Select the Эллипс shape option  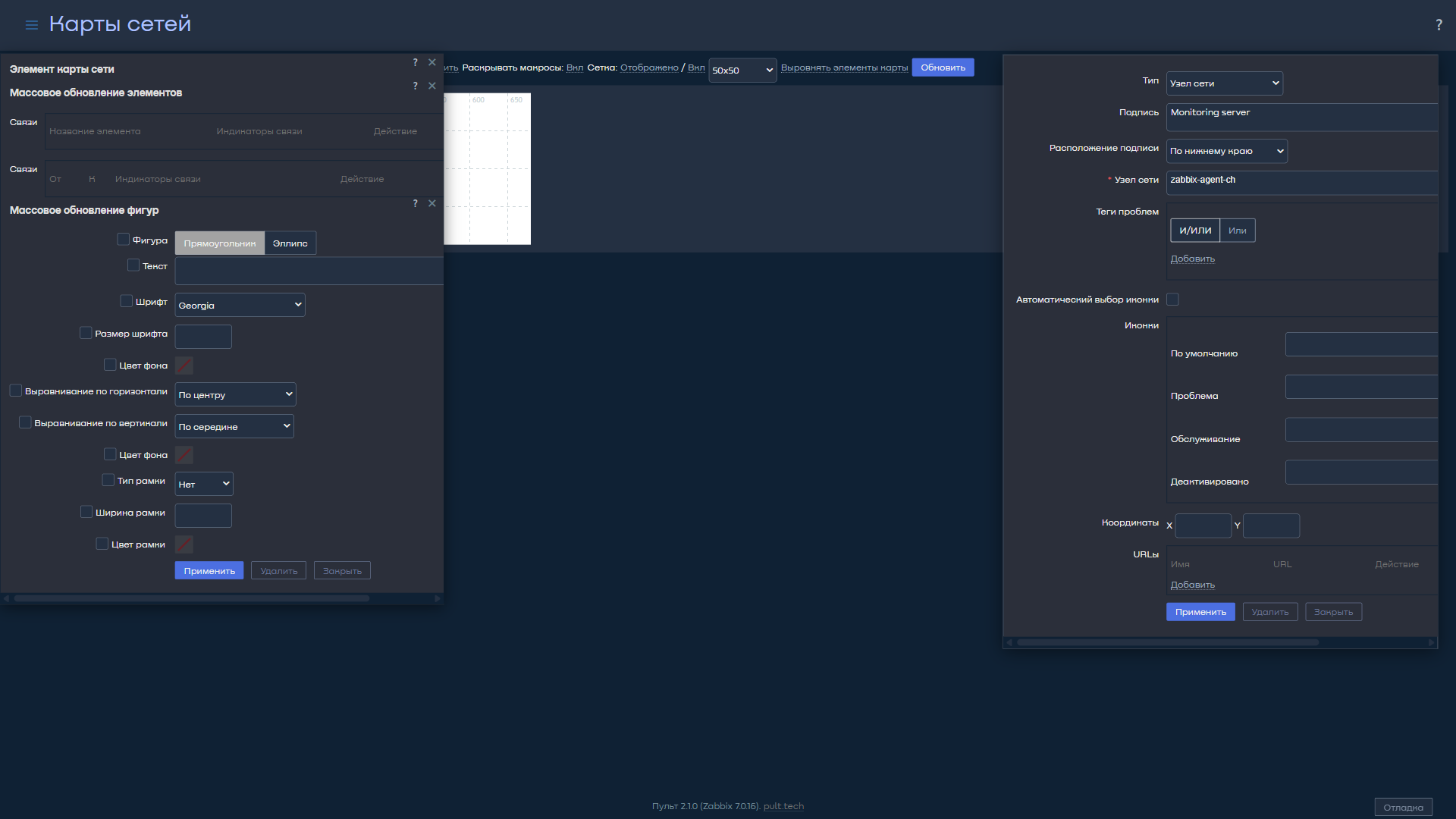click(290, 243)
